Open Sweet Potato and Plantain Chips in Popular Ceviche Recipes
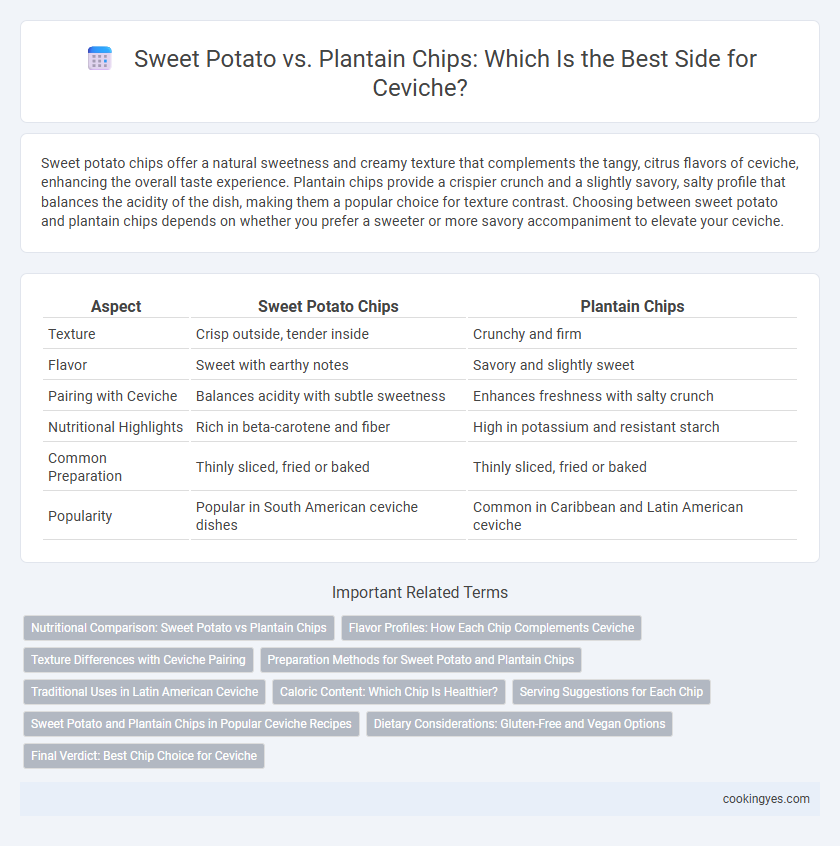Screen dimensions: 840x846 point(191,724)
